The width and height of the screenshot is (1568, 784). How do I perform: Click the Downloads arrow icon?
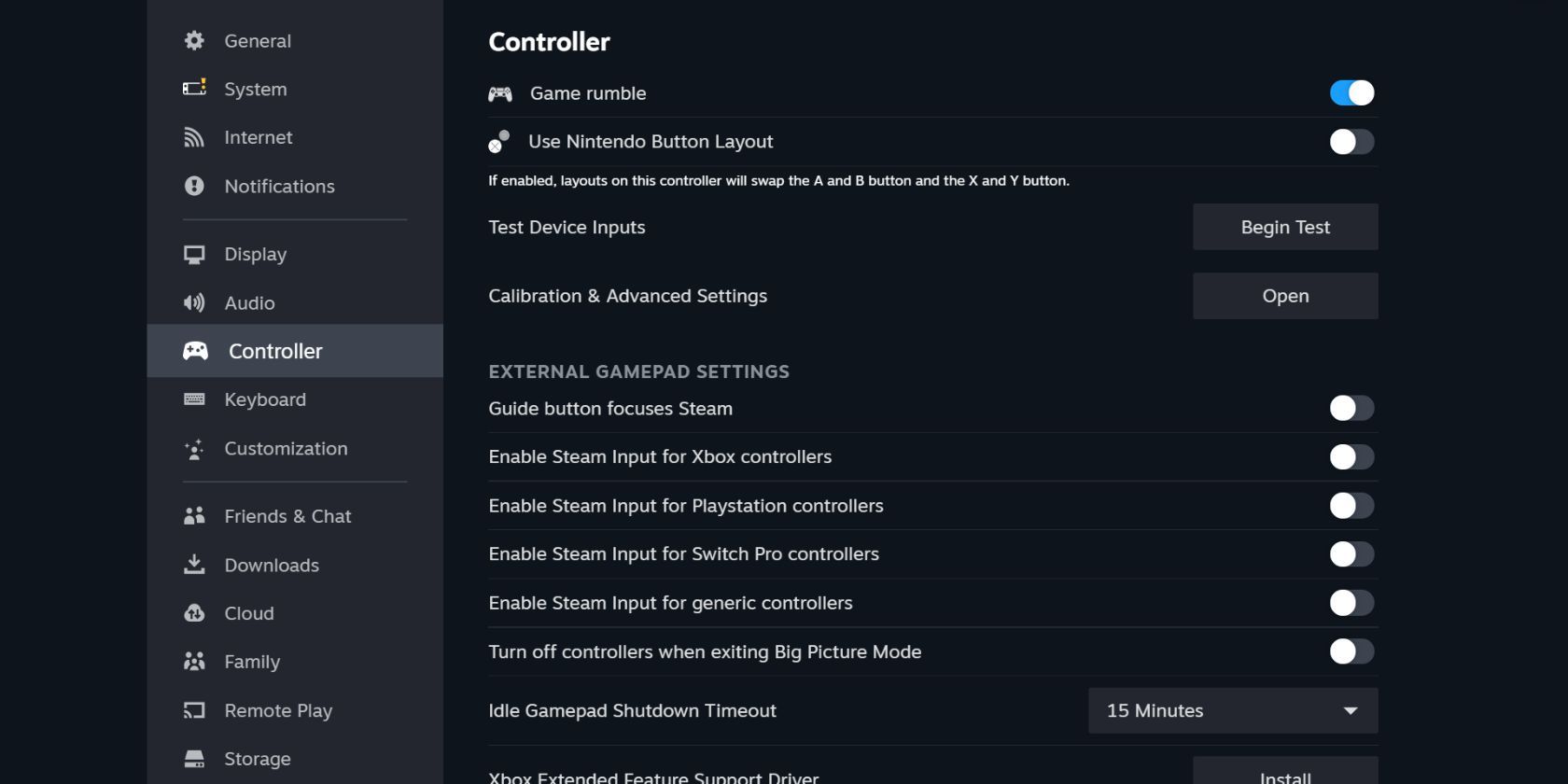click(193, 565)
